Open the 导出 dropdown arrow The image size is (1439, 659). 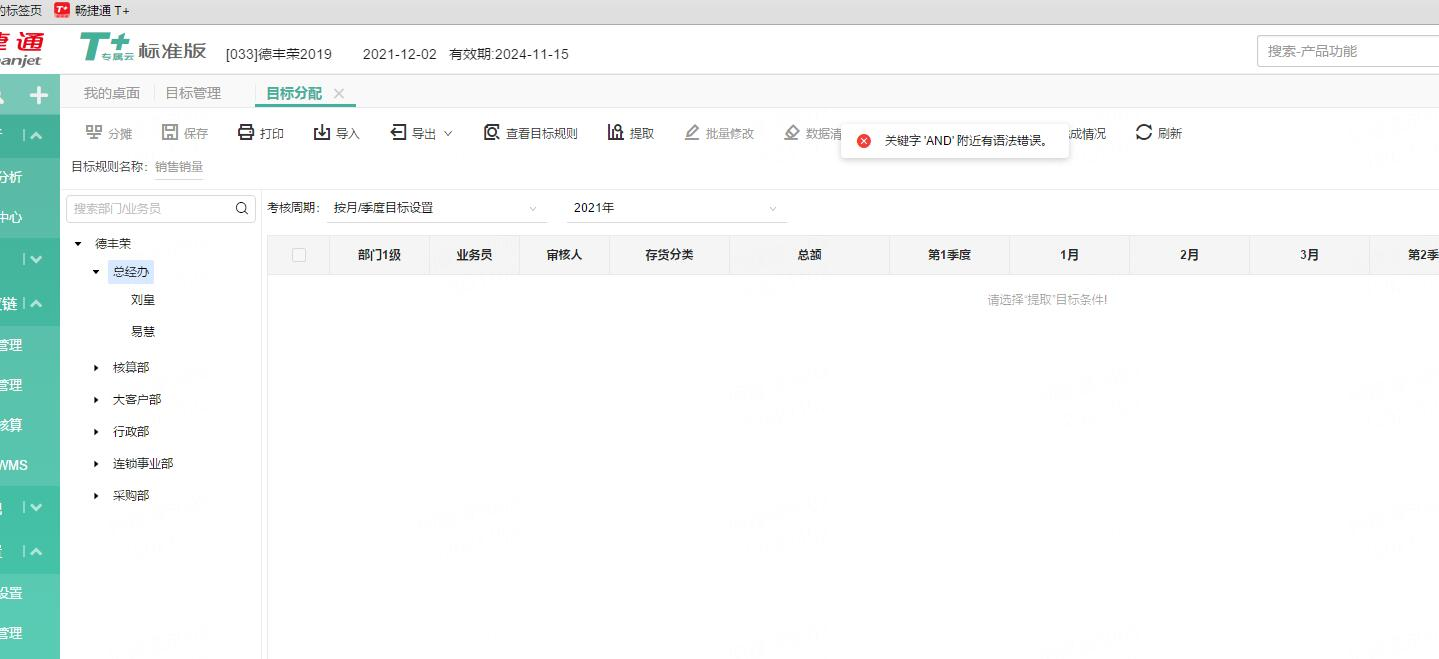[x=448, y=133]
